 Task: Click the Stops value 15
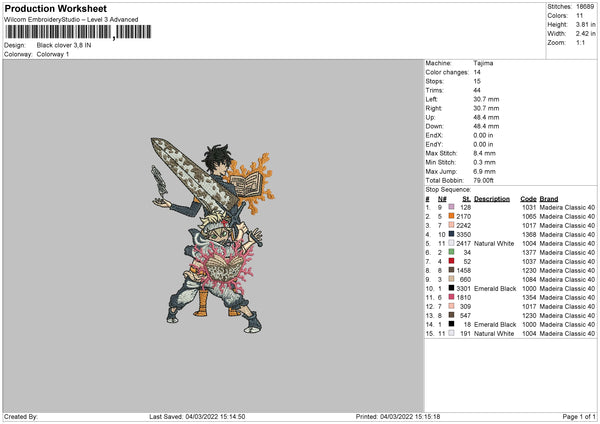477,81
